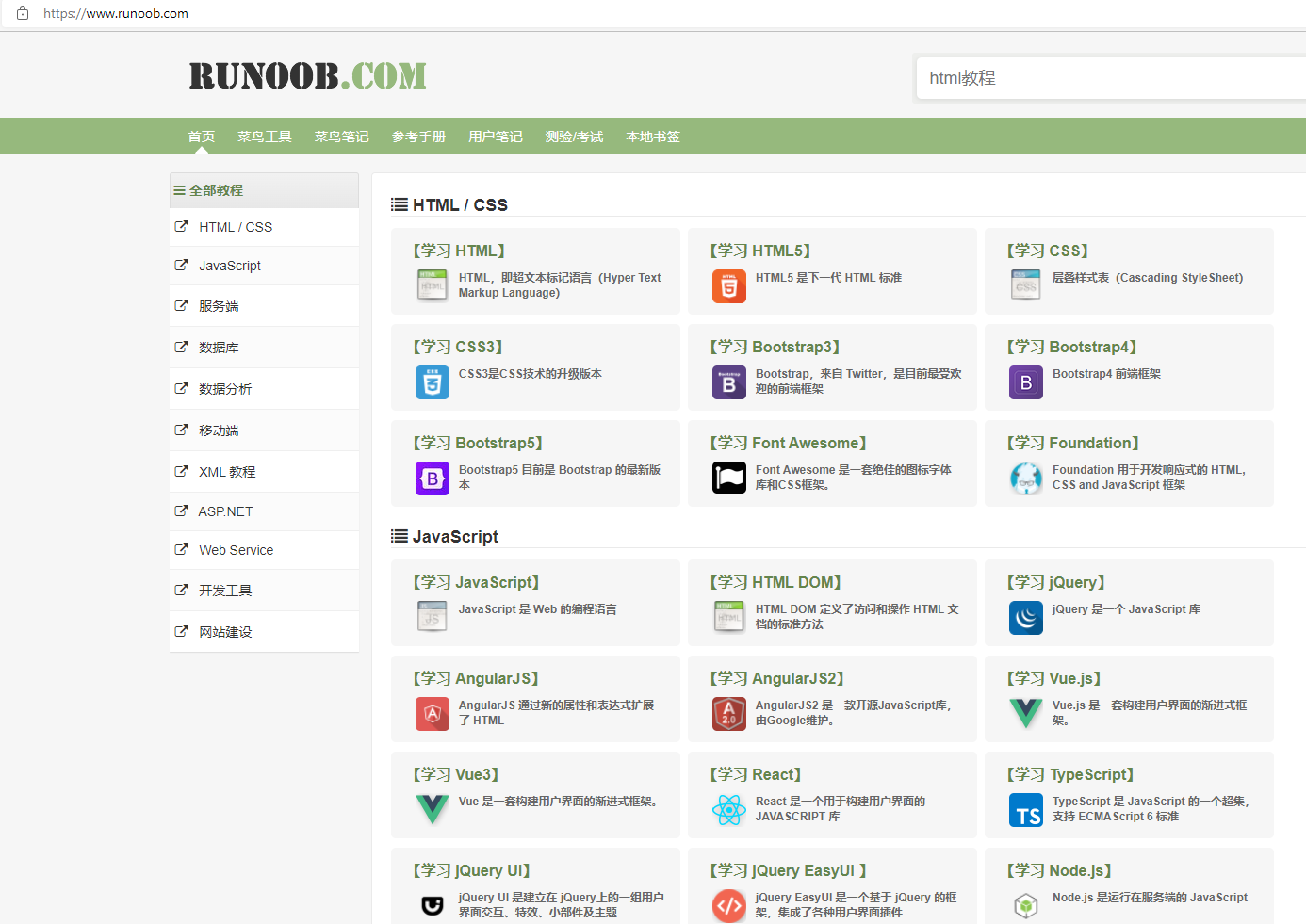Click the browser address bar lock icon

[23, 13]
